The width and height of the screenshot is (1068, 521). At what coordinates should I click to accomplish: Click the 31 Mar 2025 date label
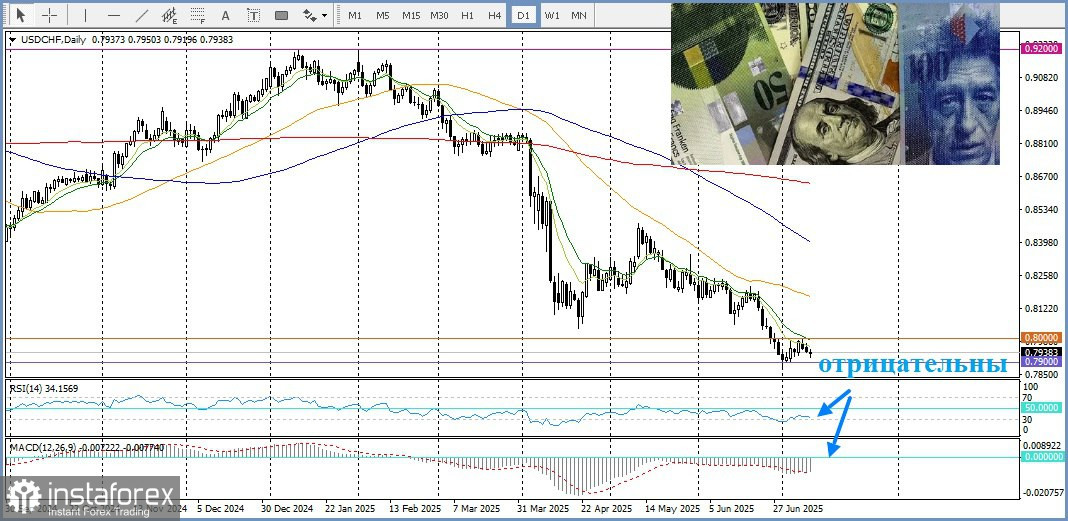tap(543, 509)
